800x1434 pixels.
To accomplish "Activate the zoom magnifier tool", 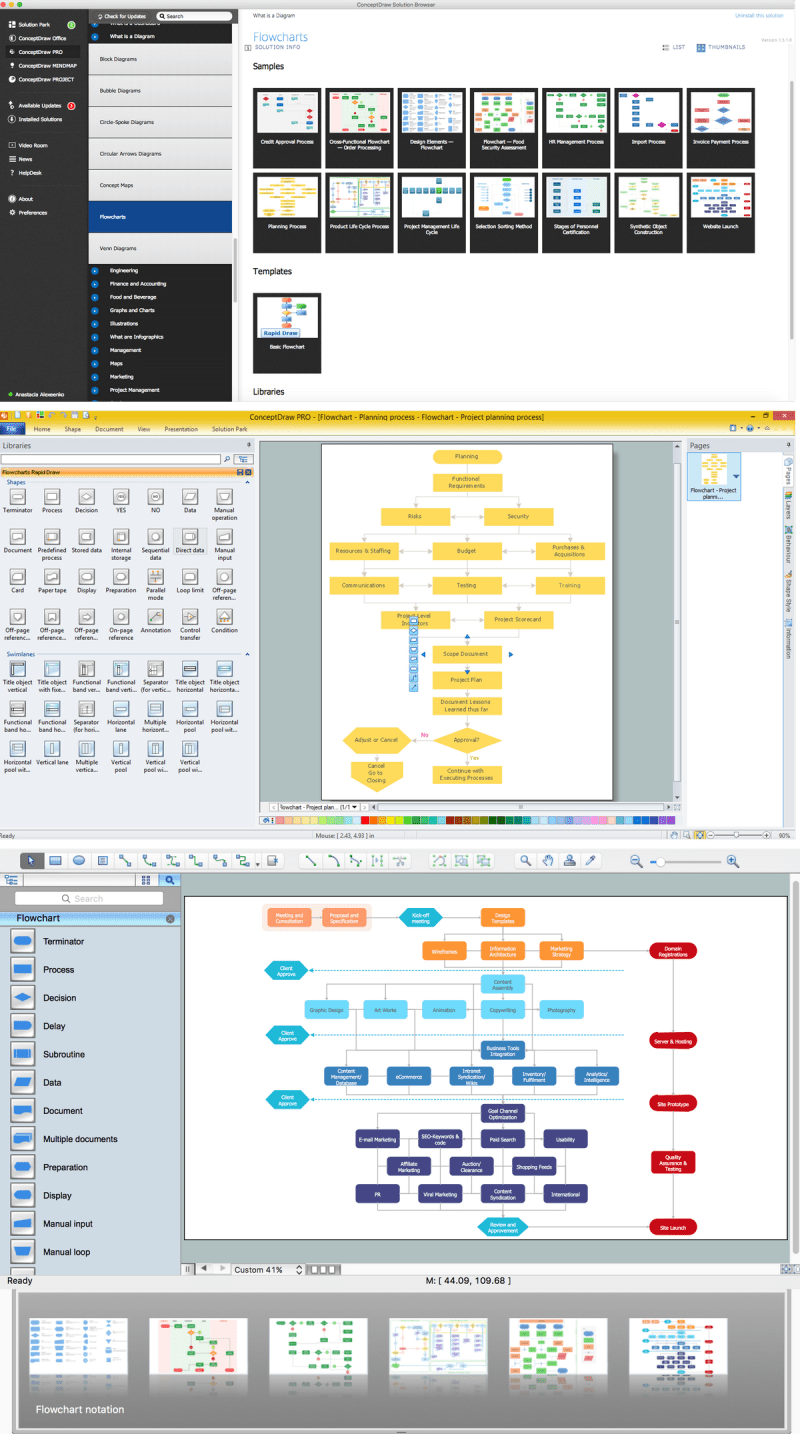I will 525,858.
